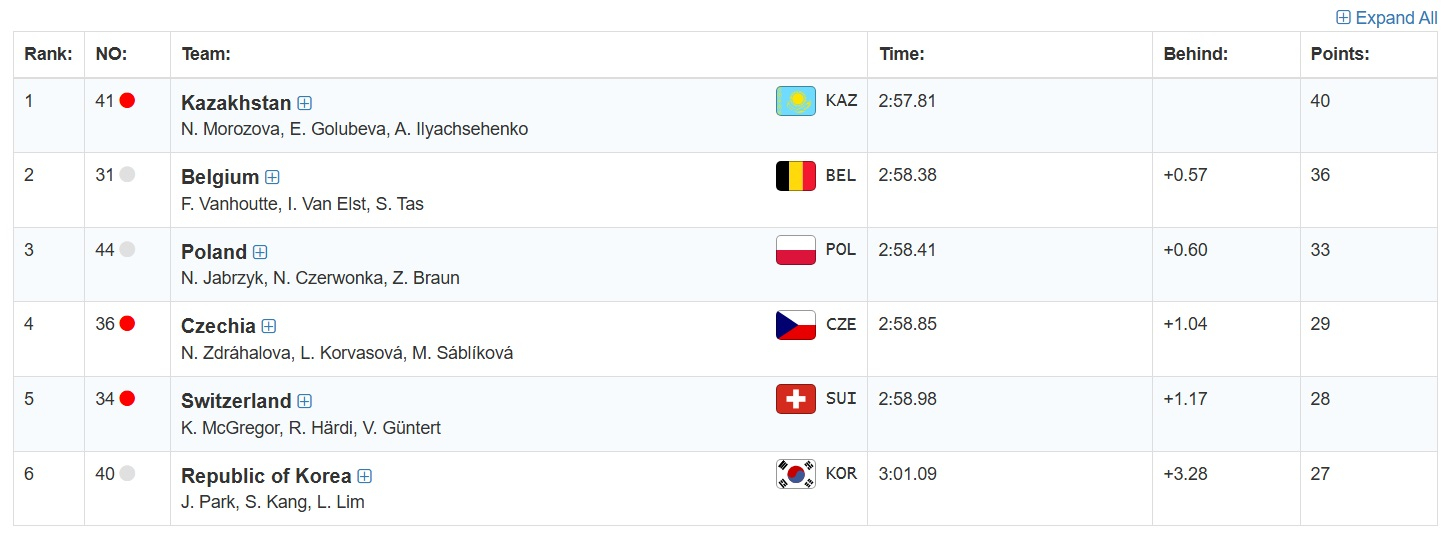Click red dot beside number 41
Screen dimensions: 1453x548
[x=127, y=100]
